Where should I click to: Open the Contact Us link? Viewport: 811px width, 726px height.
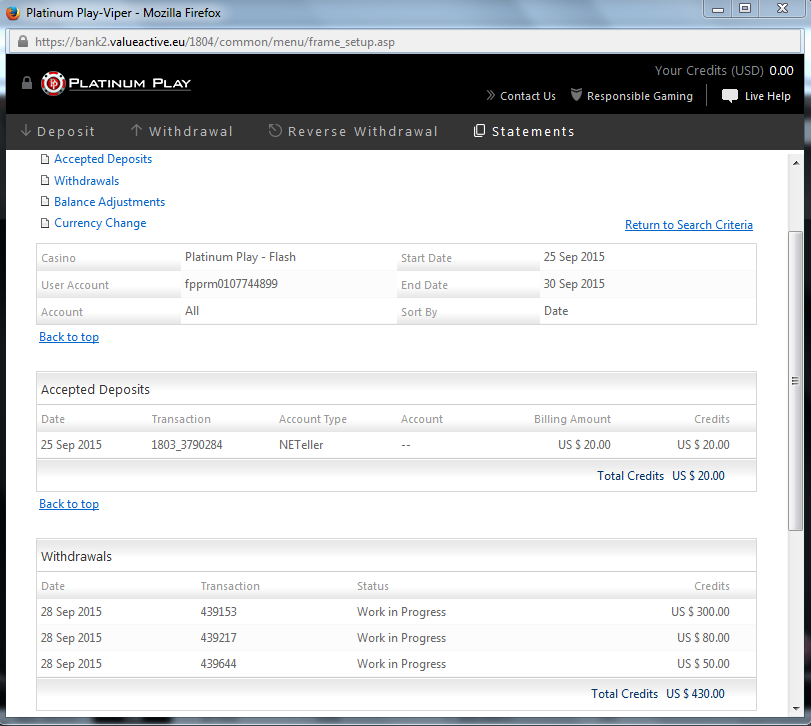tap(528, 96)
